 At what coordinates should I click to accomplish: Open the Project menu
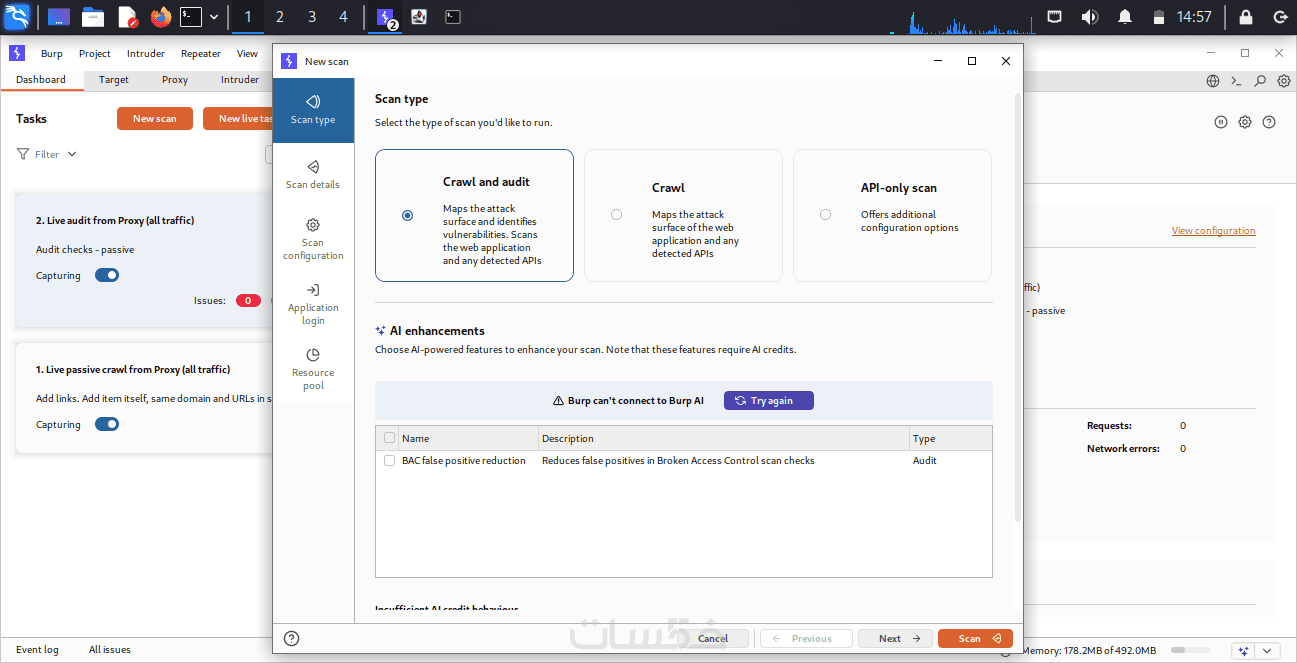pos(95,54)
